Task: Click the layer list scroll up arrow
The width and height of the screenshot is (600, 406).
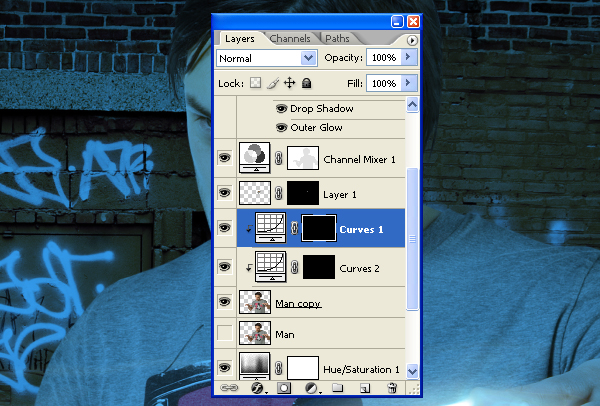Action: (412, 104)
